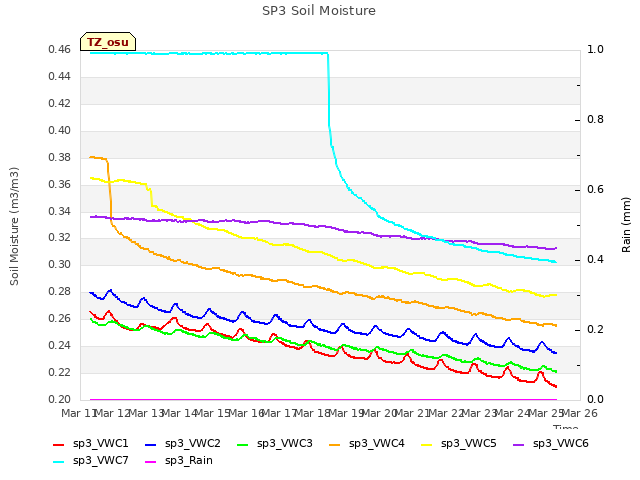Image resolution: width=640 pixels, height=480 pixels.
Task: Click the SP3 Soil Moisture chart title
Action: pos(319,11)
